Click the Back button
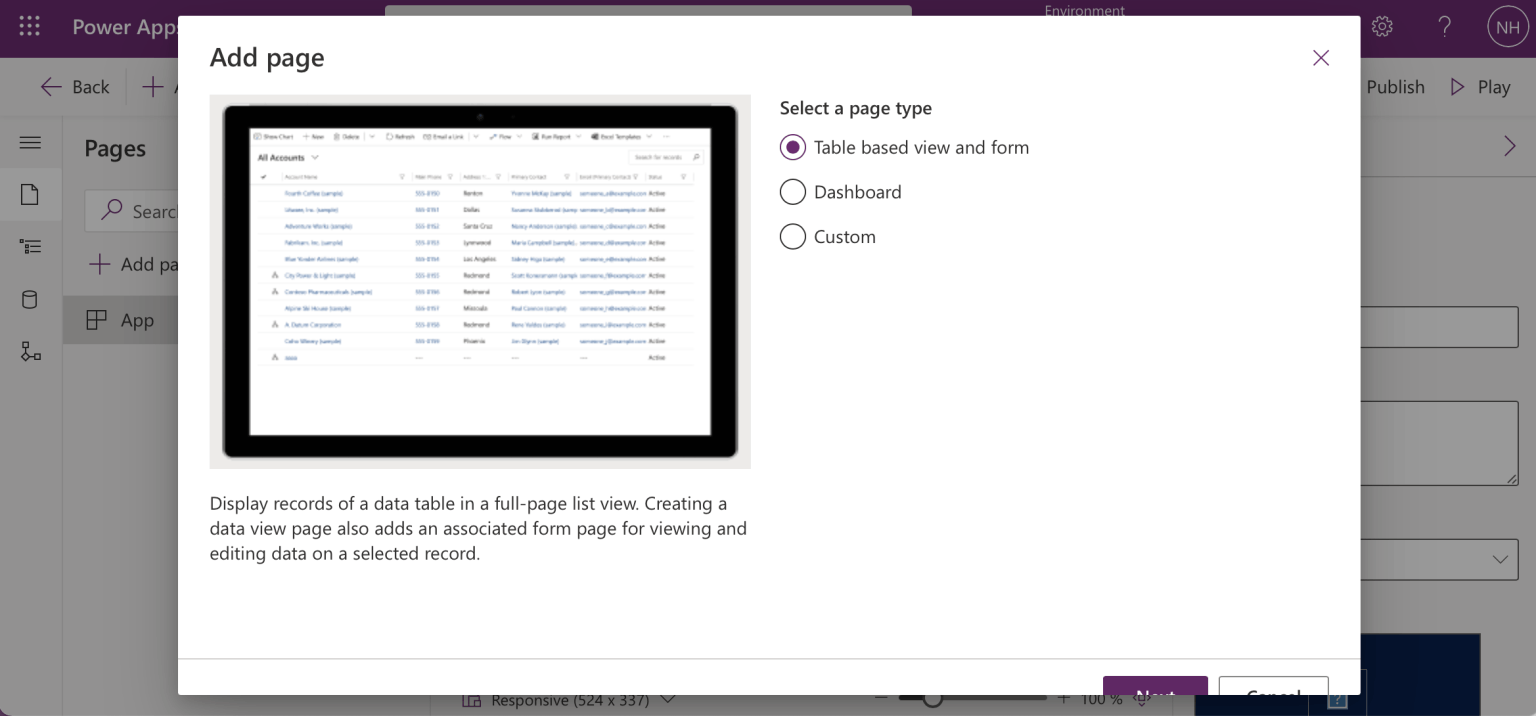 pos(75,87)
